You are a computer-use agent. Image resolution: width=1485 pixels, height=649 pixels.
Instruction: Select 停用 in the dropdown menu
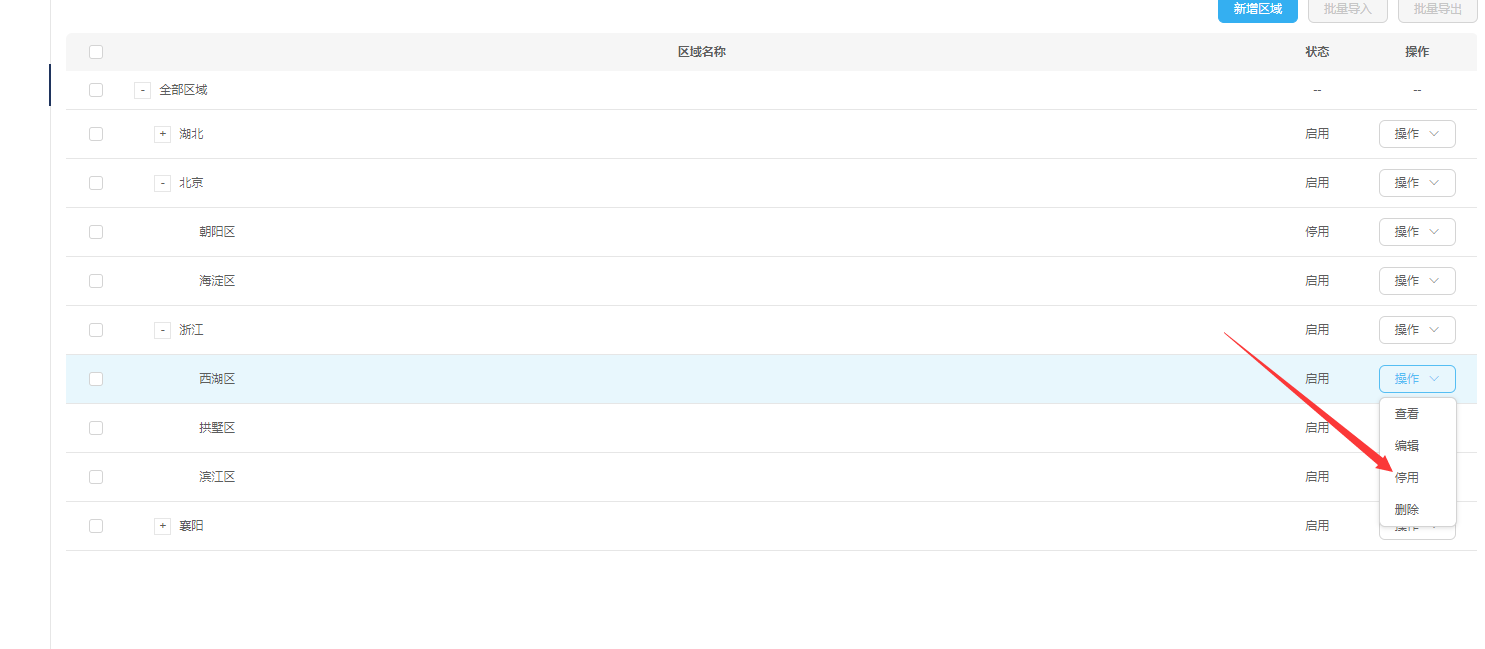click(x=1407, y=478)
